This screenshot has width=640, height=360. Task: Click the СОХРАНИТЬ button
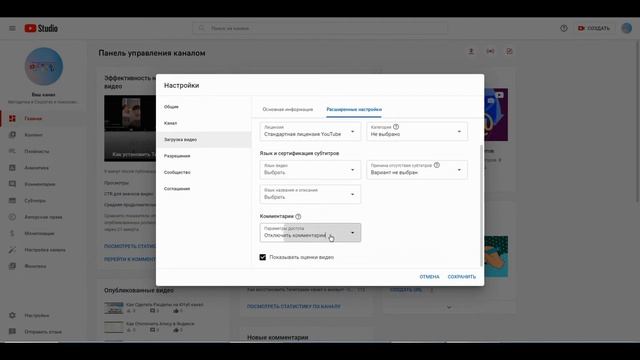(x=462, y=277)
